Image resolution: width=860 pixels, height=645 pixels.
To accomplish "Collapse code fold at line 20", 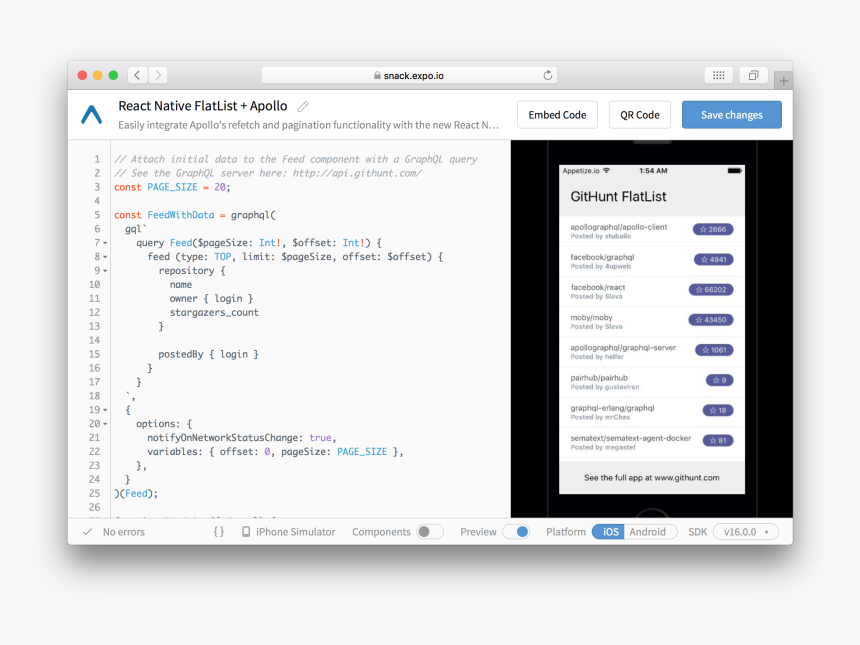I will [105, 424].
